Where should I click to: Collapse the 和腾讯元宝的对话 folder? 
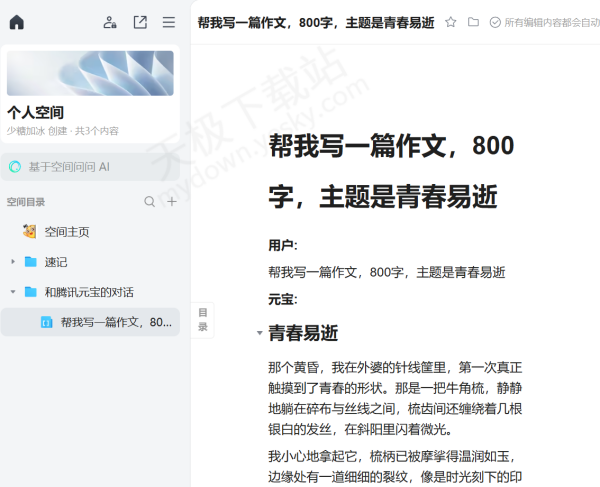pos(13,292)
